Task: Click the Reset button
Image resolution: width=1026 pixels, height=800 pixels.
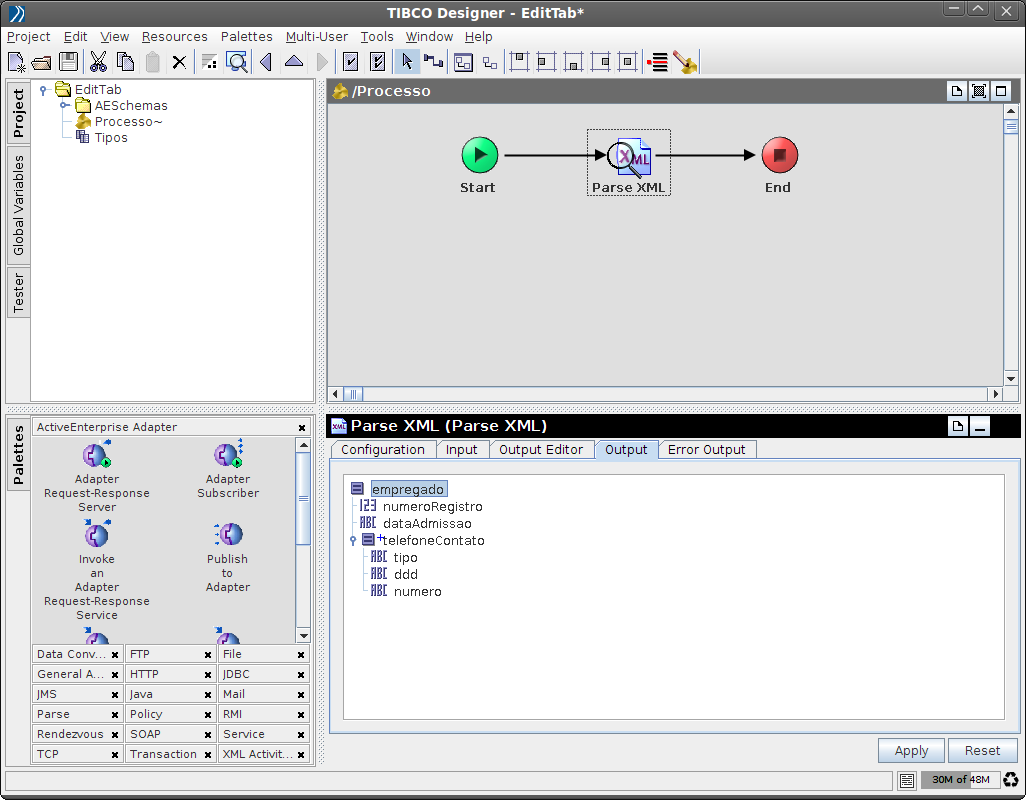Action: 982,751
